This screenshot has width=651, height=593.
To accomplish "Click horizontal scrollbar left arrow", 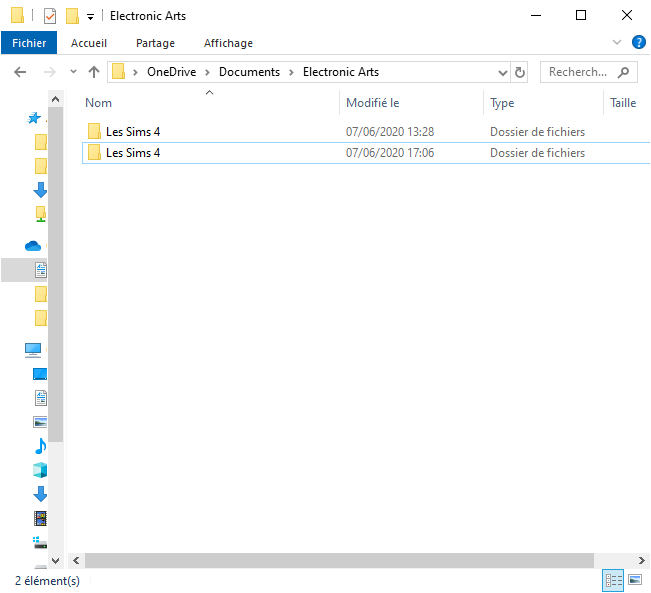I will [x=76, y=561].
